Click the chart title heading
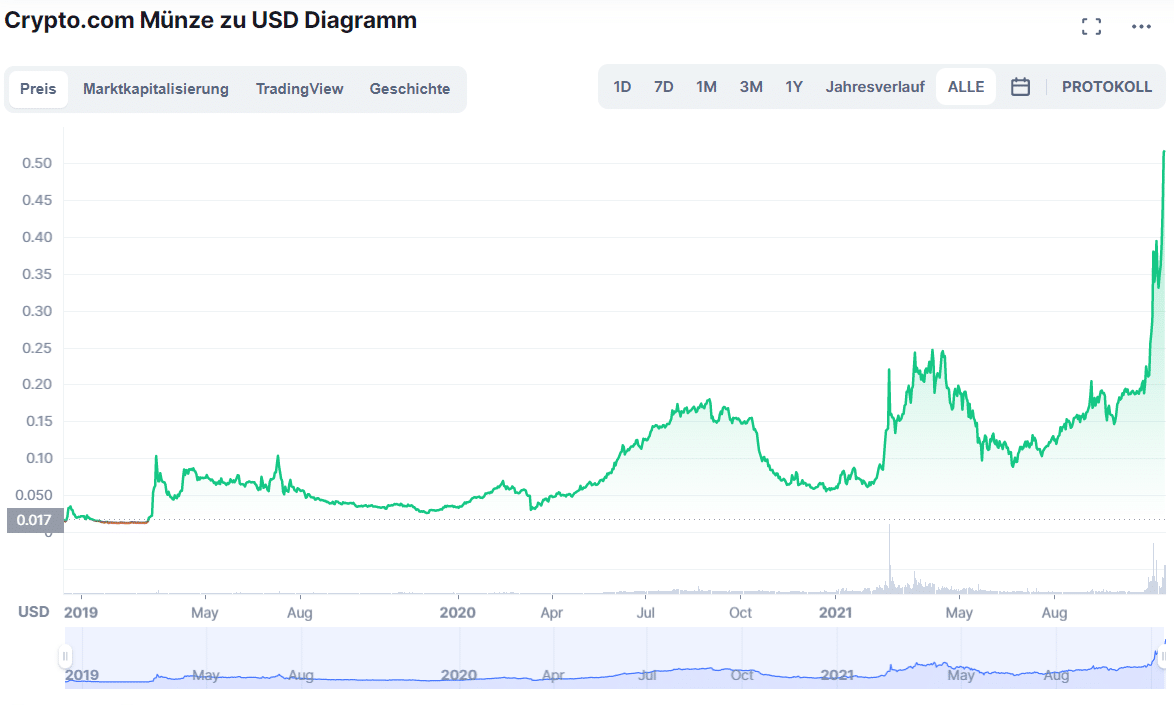Image resolution: width=1174 pixels, height=705 pixels. tap(210, 20)
